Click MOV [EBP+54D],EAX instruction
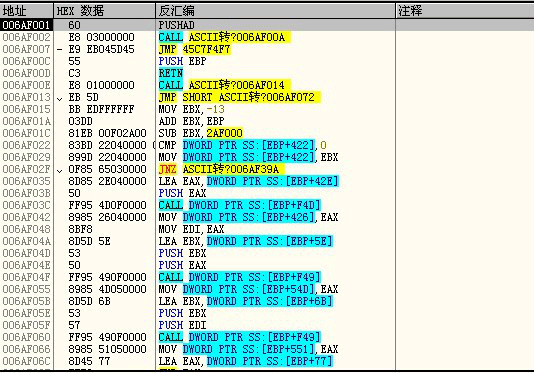The height and width of the screenshot is (373, 534). (248, 289)
